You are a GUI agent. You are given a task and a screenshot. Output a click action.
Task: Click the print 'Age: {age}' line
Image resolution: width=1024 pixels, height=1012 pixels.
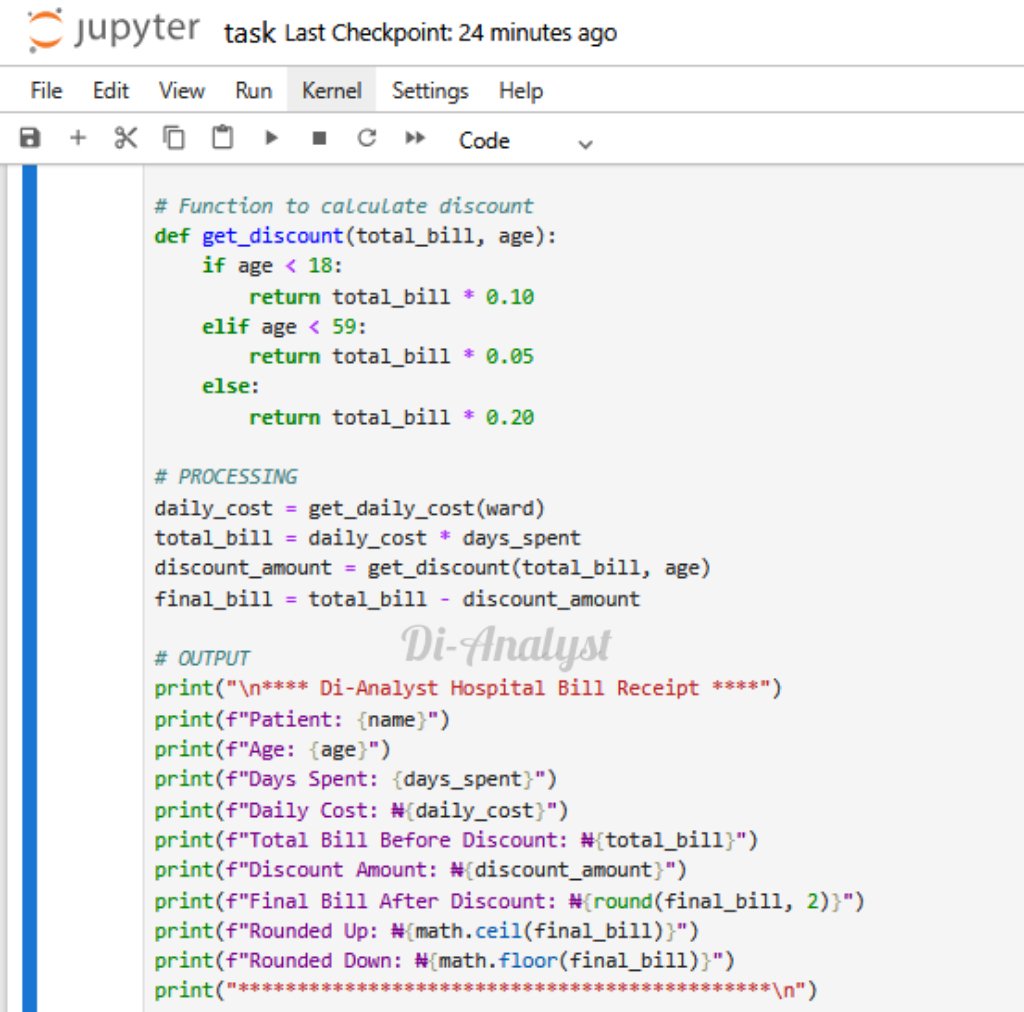[272, 750]
